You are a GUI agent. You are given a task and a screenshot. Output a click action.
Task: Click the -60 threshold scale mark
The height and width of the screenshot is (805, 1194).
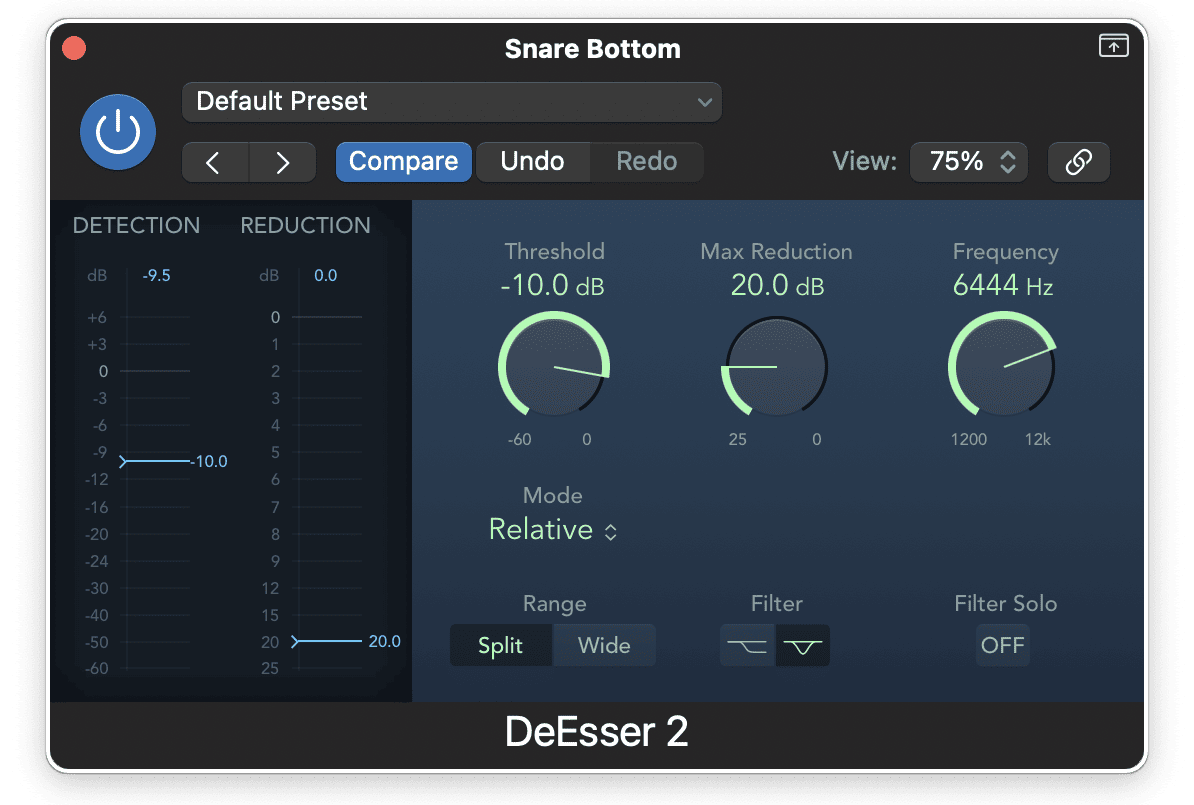tap(519, 439)
